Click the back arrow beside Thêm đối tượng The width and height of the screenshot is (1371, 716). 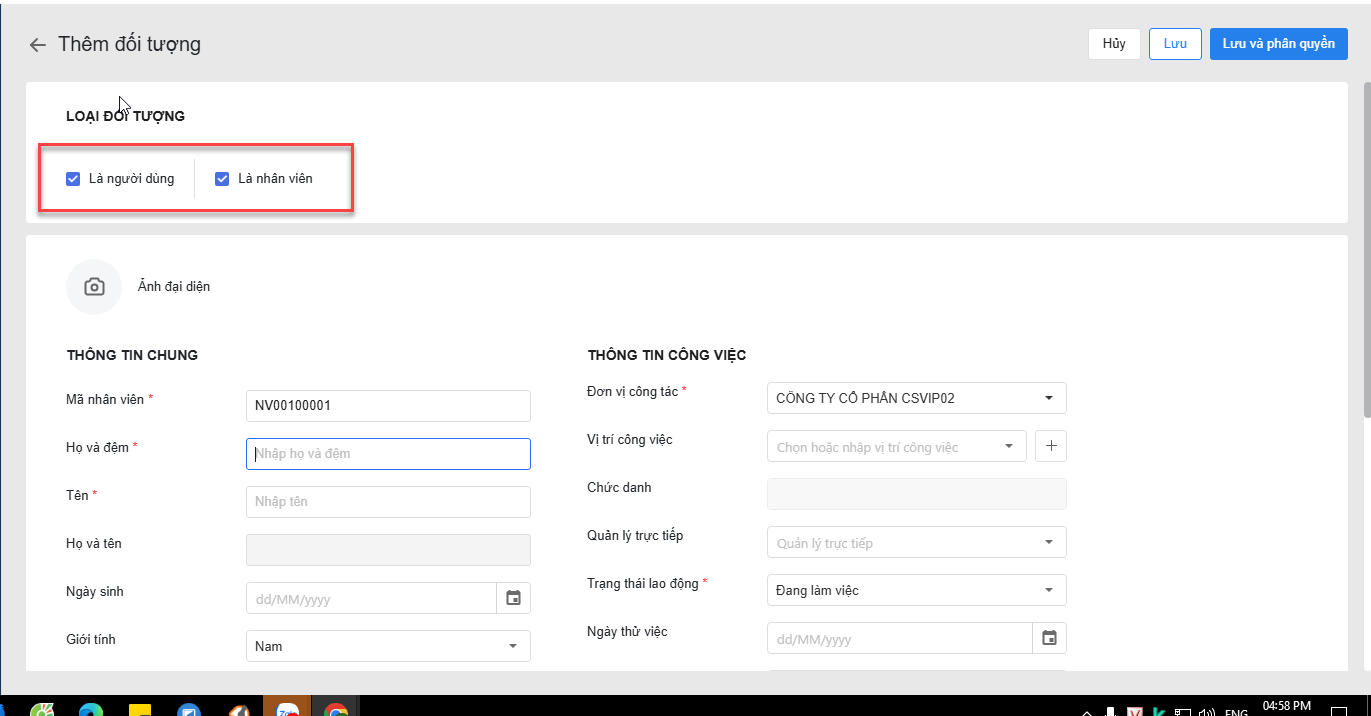(x=38, y=45)
